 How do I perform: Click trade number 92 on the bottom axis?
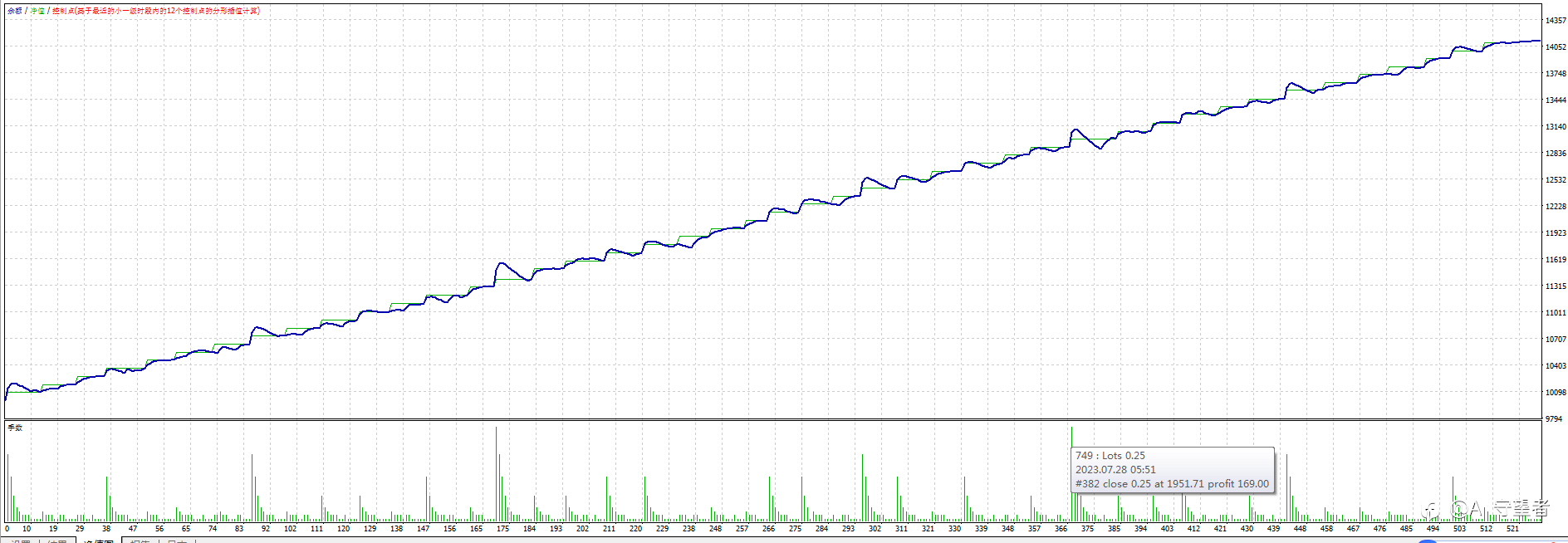point(265,528)
